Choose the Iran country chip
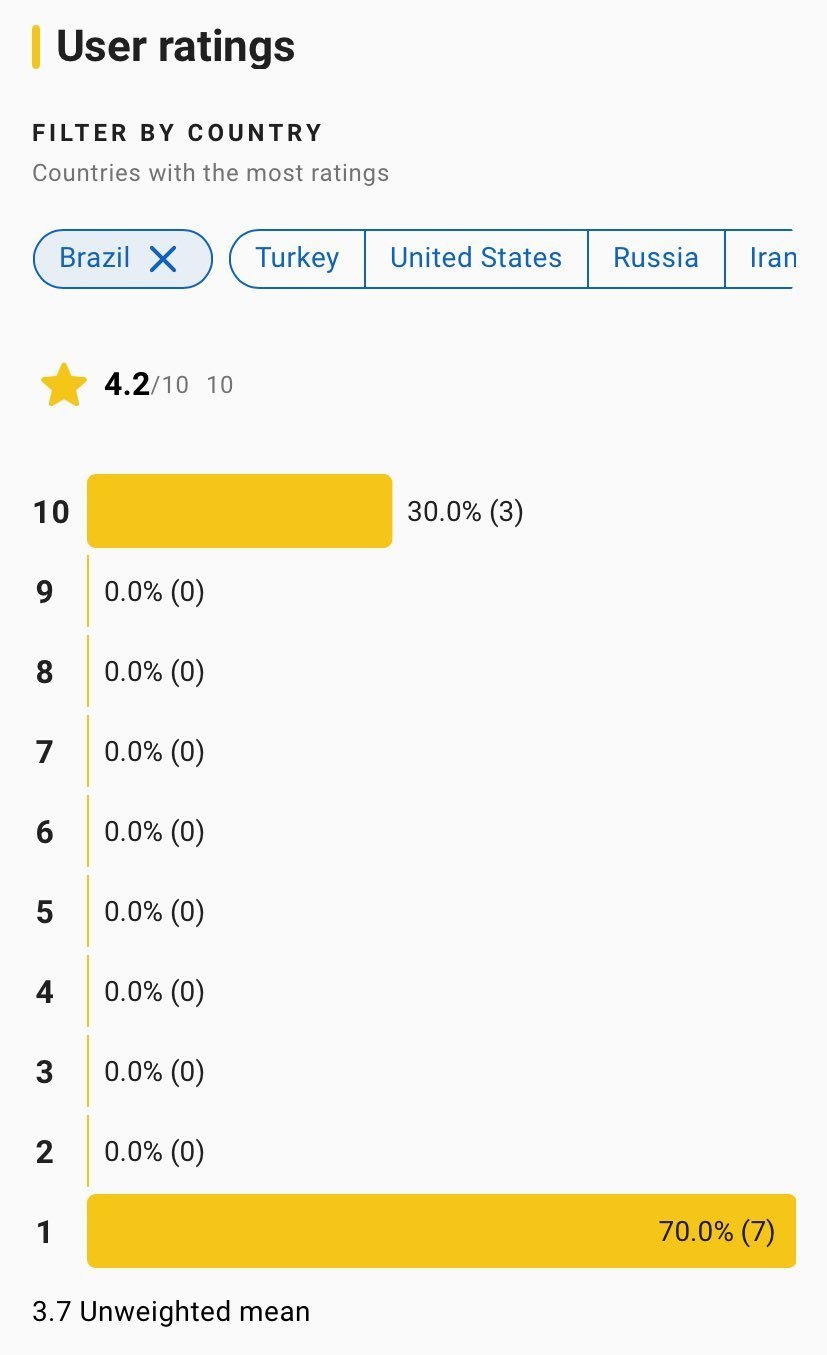The image size is (827, 1355). pyautogui.click(x=772, y=258)
